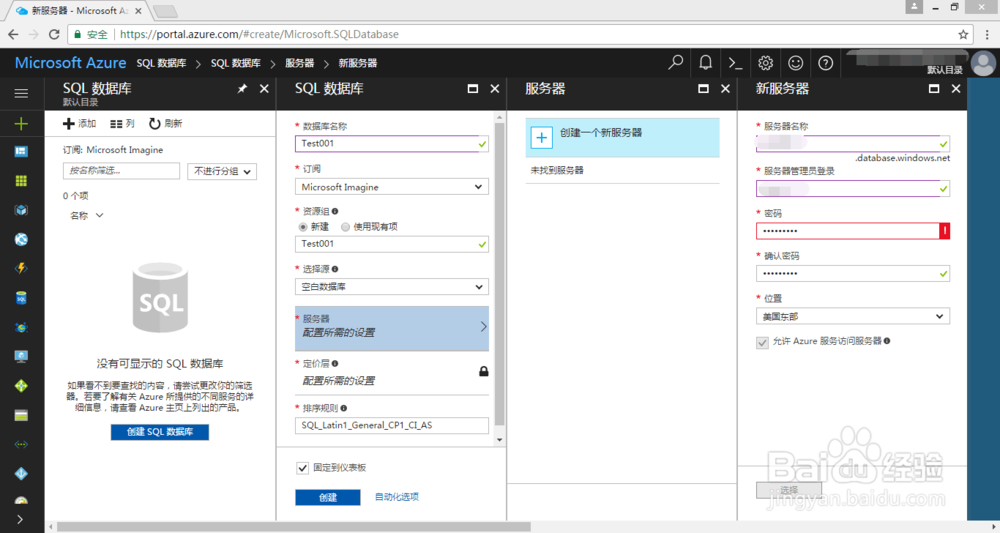Click the account avatar in top right
The image size is (1000, 533).
click(983, 63)
